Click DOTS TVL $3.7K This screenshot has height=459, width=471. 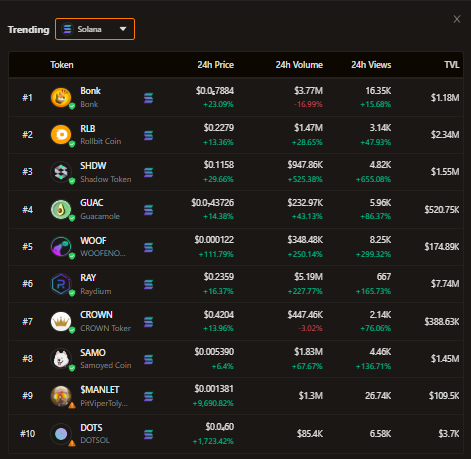tap(449, 434)
